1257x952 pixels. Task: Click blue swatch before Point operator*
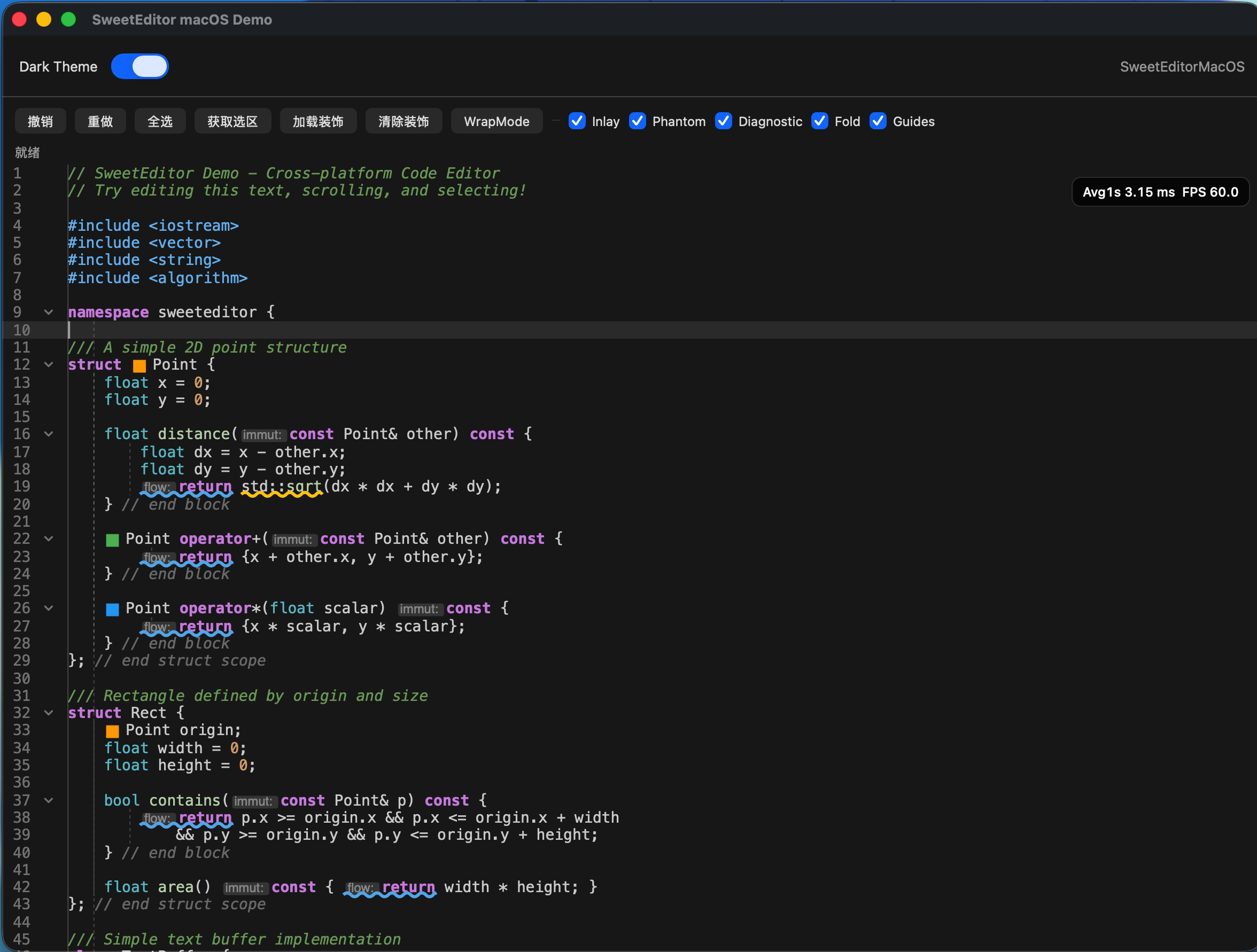113,610
